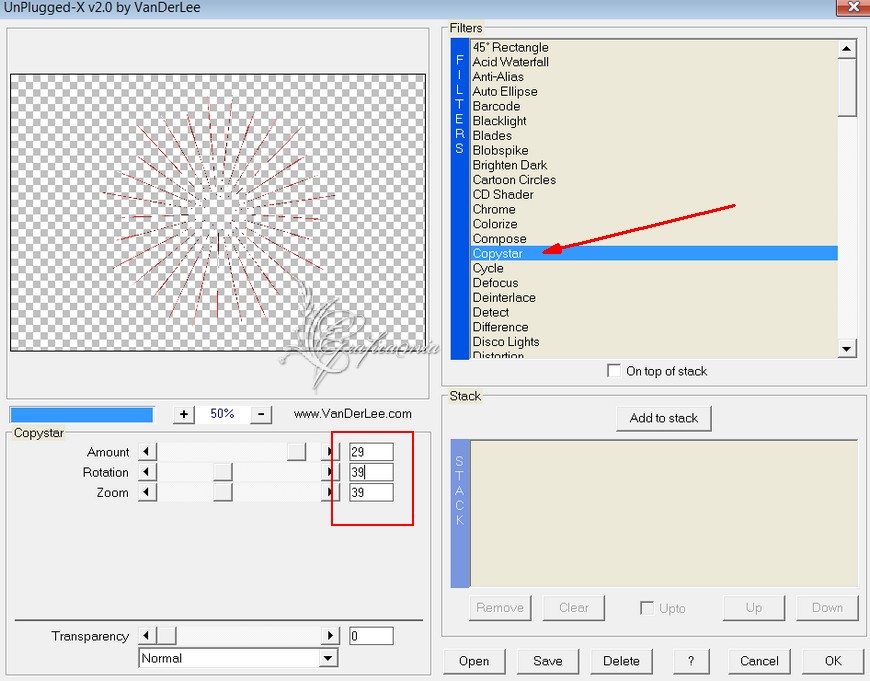Click the Clear stack button

[x=574, y=608]
